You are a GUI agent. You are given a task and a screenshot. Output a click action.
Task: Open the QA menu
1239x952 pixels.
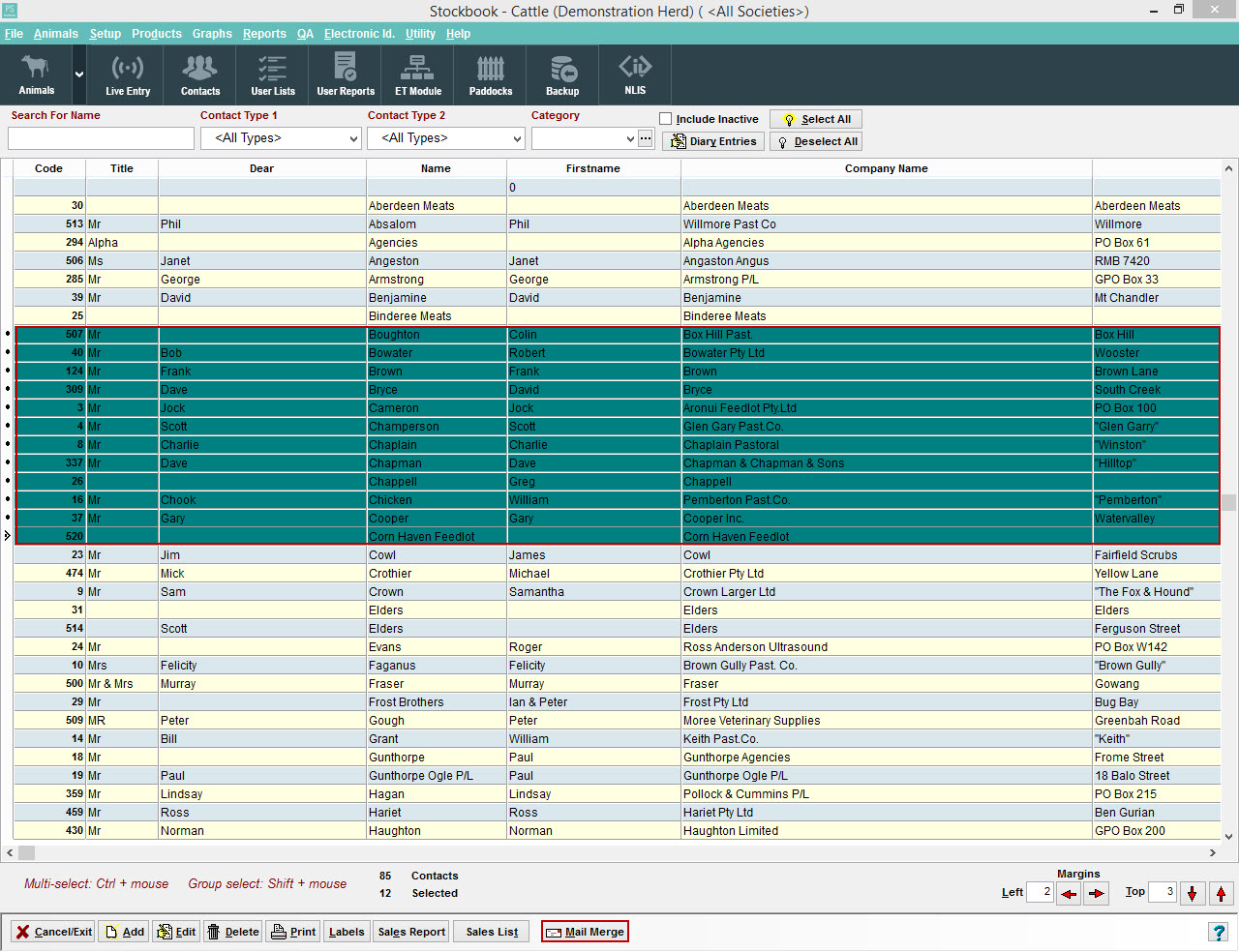tap(305, 33)
